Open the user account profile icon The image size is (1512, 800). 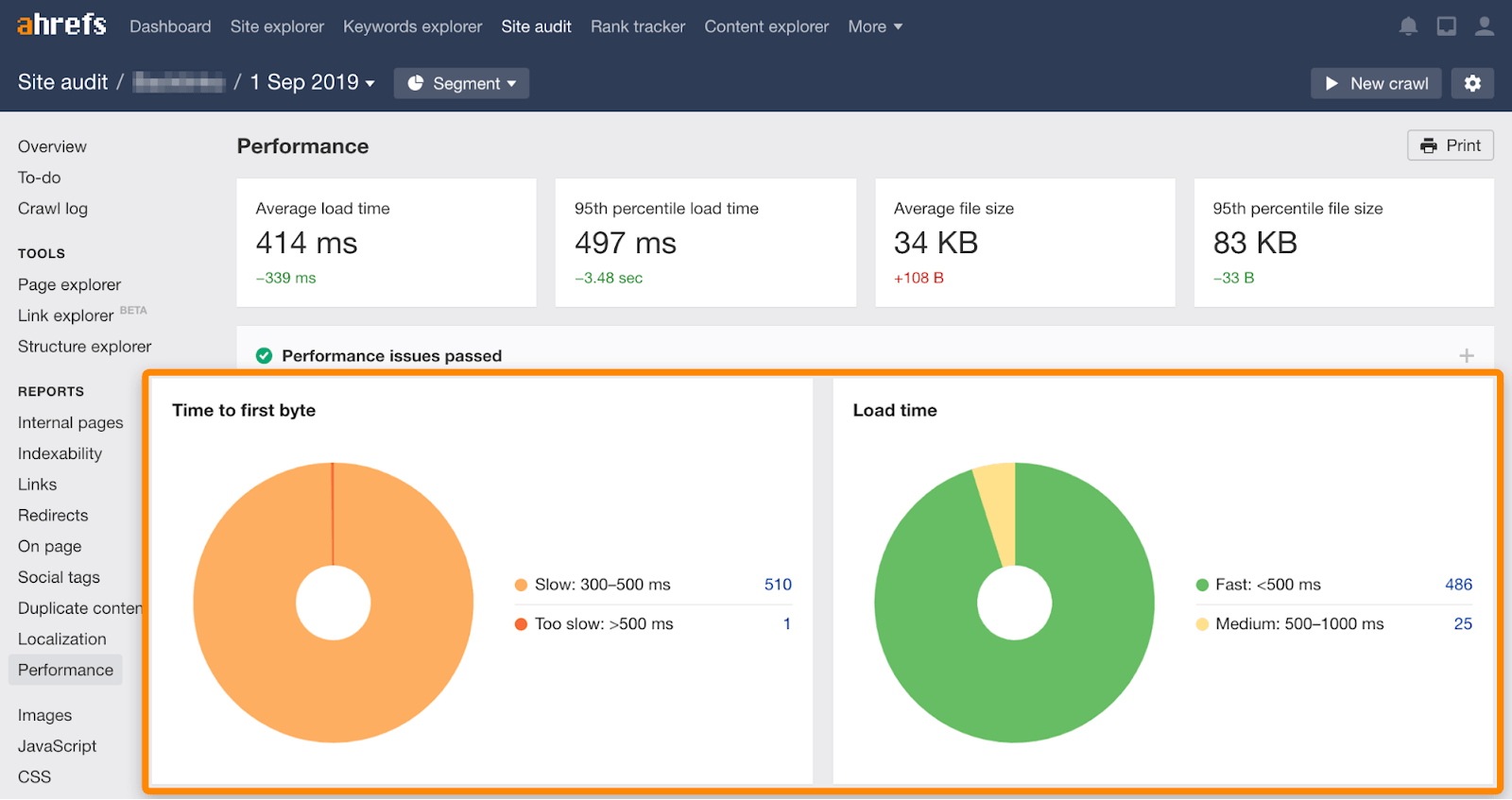click(x=1485, y=26)
